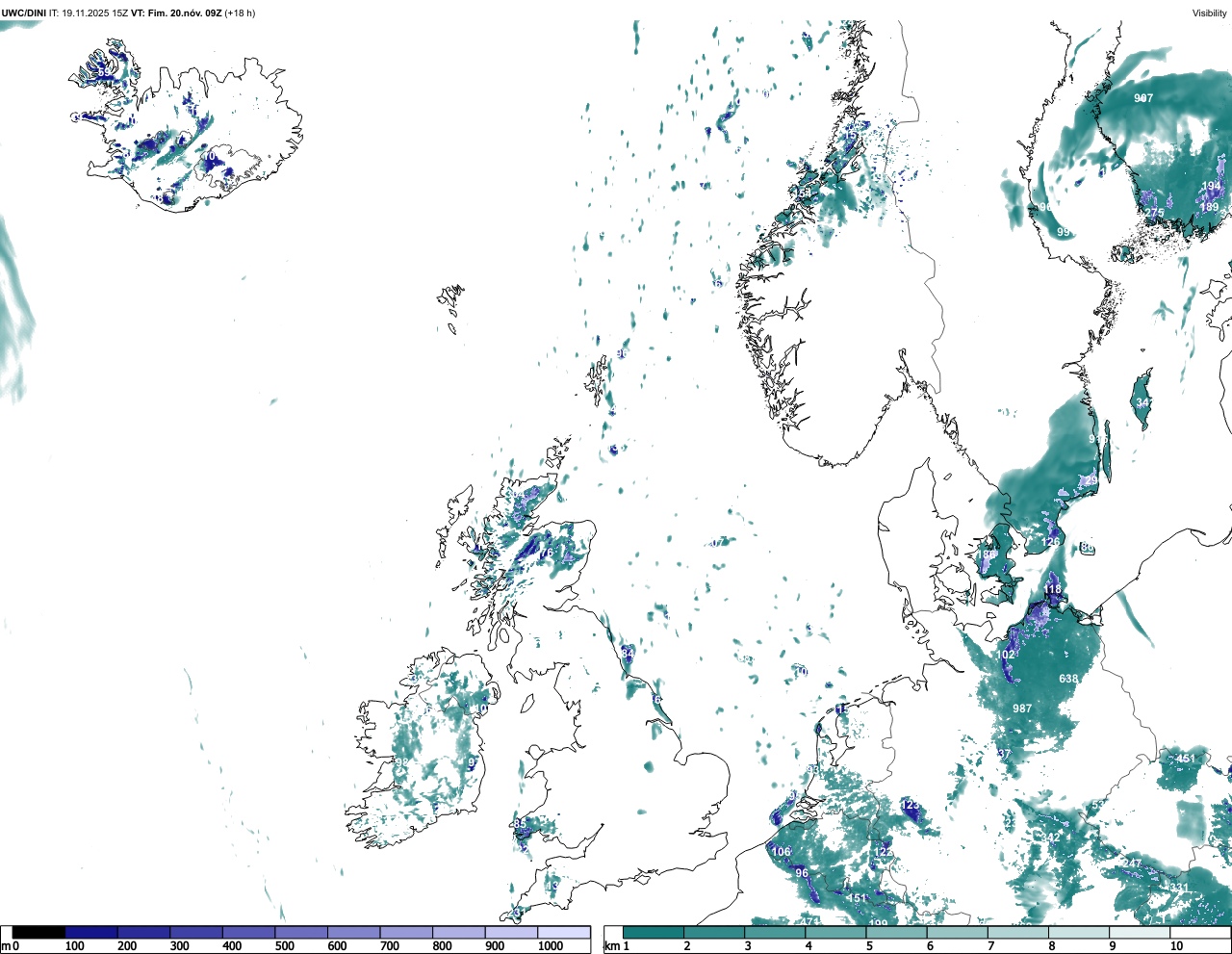Image resolution: width=1232 pixels, height=954 pixels.
Task: Click the dark teal 1–2 km legend swatch
Action: tap(654, 932)
